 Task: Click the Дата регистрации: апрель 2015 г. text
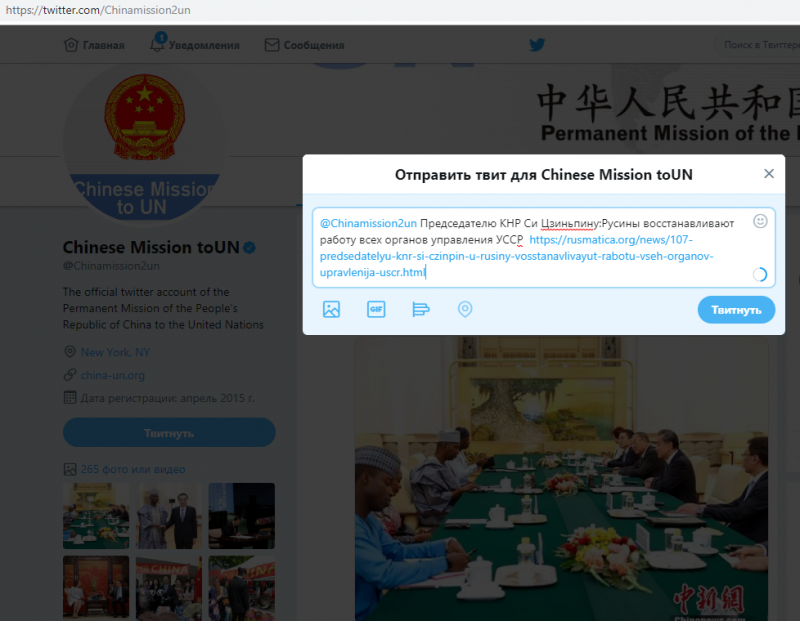click(x=168, y=398)
